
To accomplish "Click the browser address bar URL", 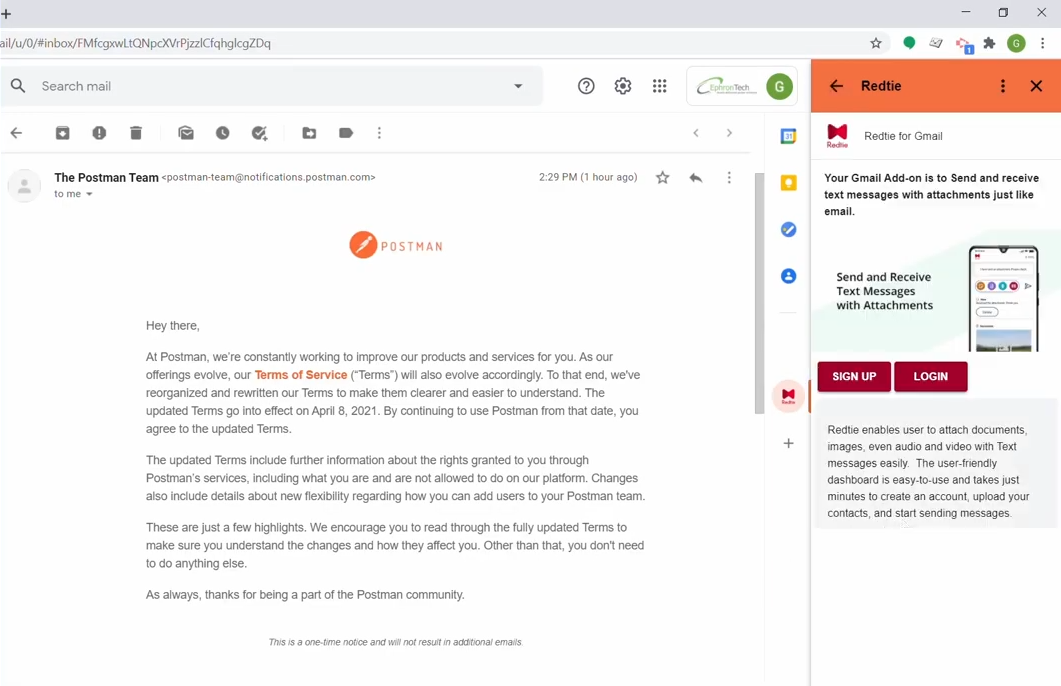I will [x=135, y=43].
